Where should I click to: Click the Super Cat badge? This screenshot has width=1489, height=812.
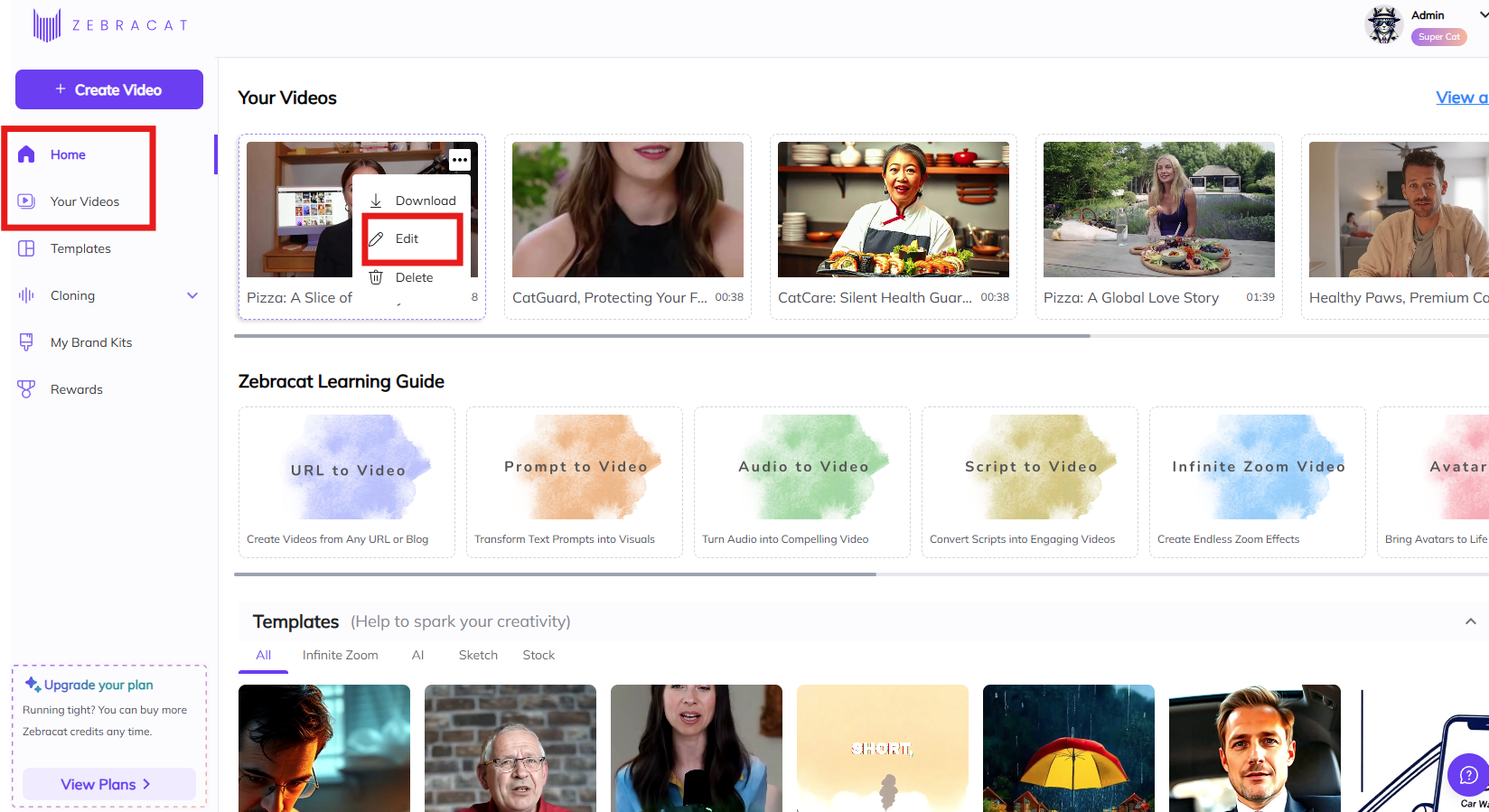click(x=1438, y=37)
